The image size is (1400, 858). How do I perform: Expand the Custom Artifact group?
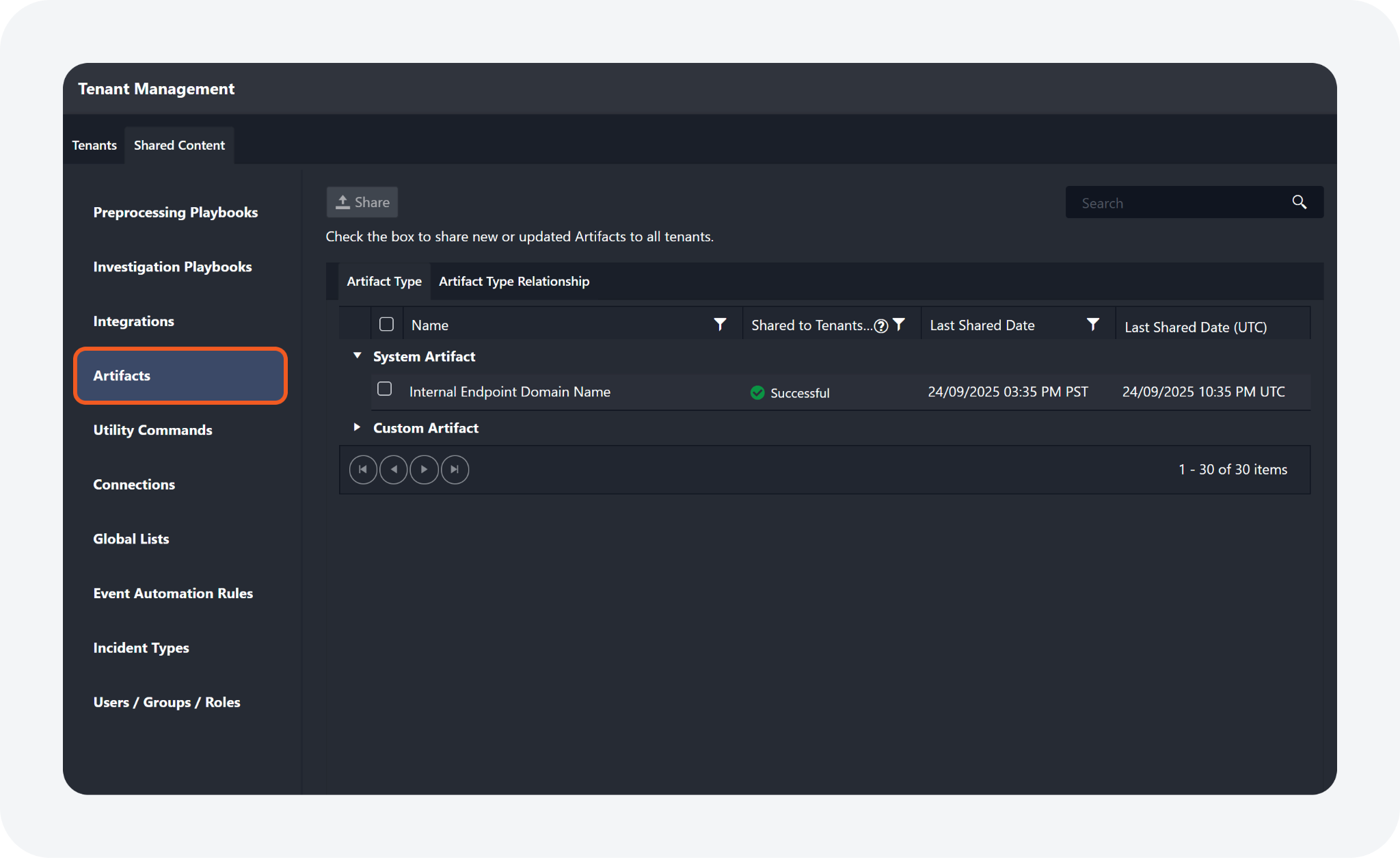click(357, 427)
